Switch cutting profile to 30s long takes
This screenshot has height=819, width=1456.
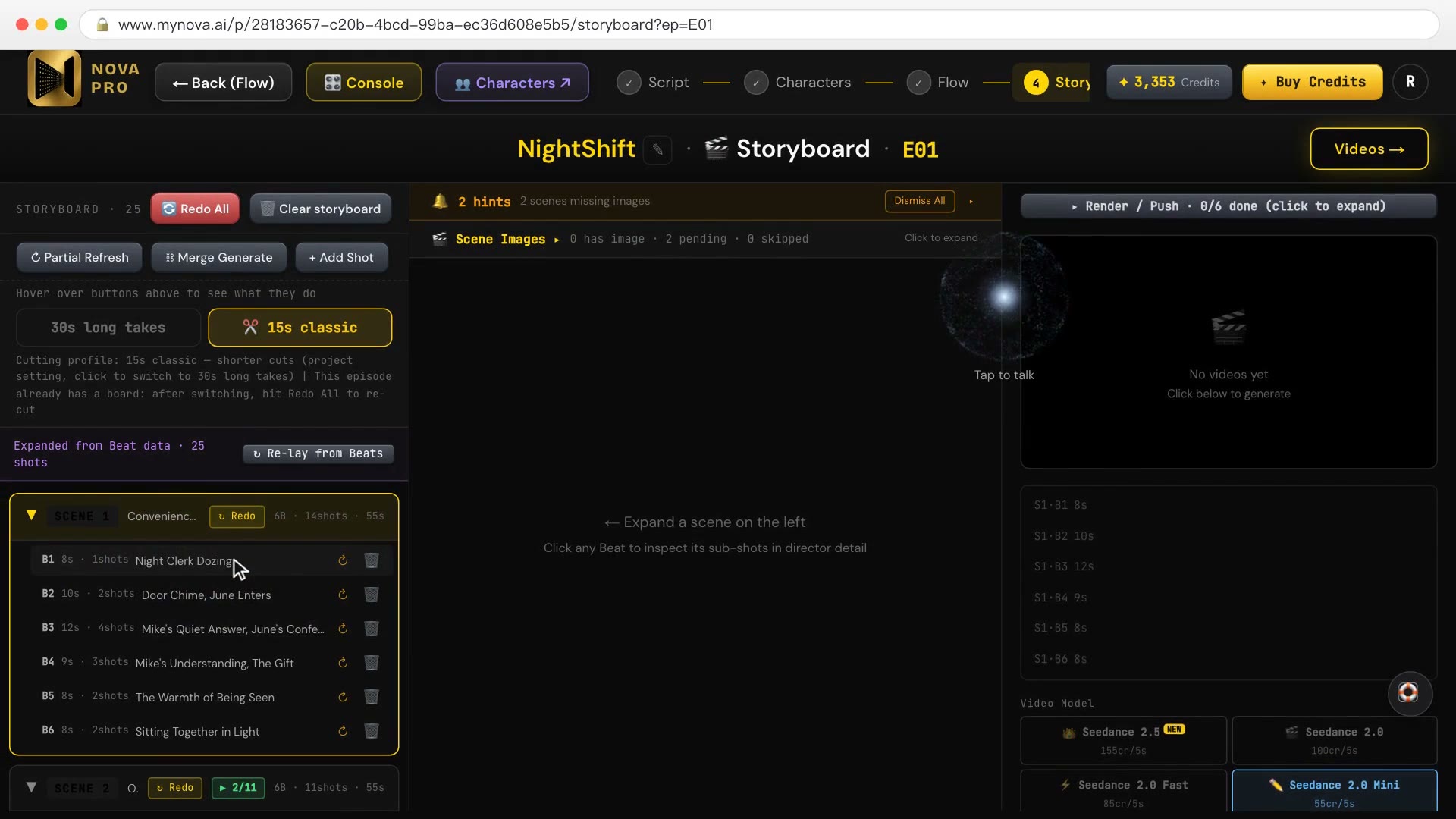[108, 328]
